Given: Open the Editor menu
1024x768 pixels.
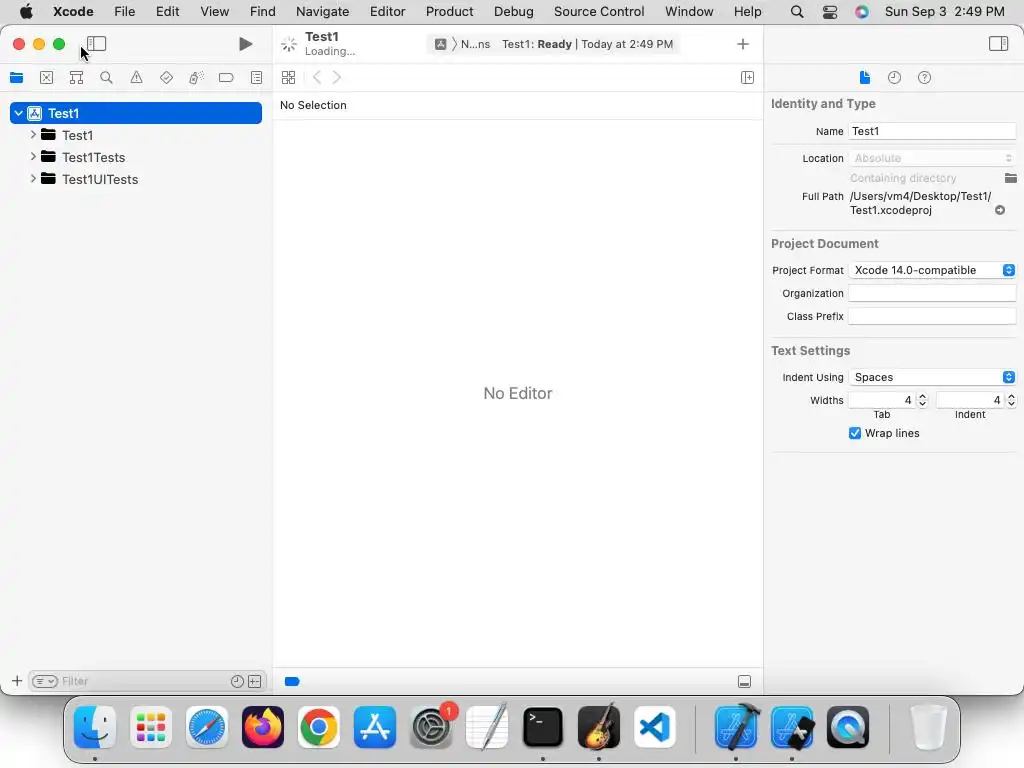Looking at the screenshot, I should [387, 12].
